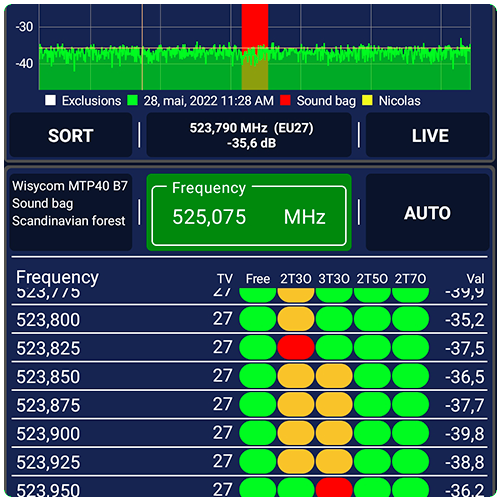
Task: Select the 523,800 frequency row
Action: coord(249,319)
